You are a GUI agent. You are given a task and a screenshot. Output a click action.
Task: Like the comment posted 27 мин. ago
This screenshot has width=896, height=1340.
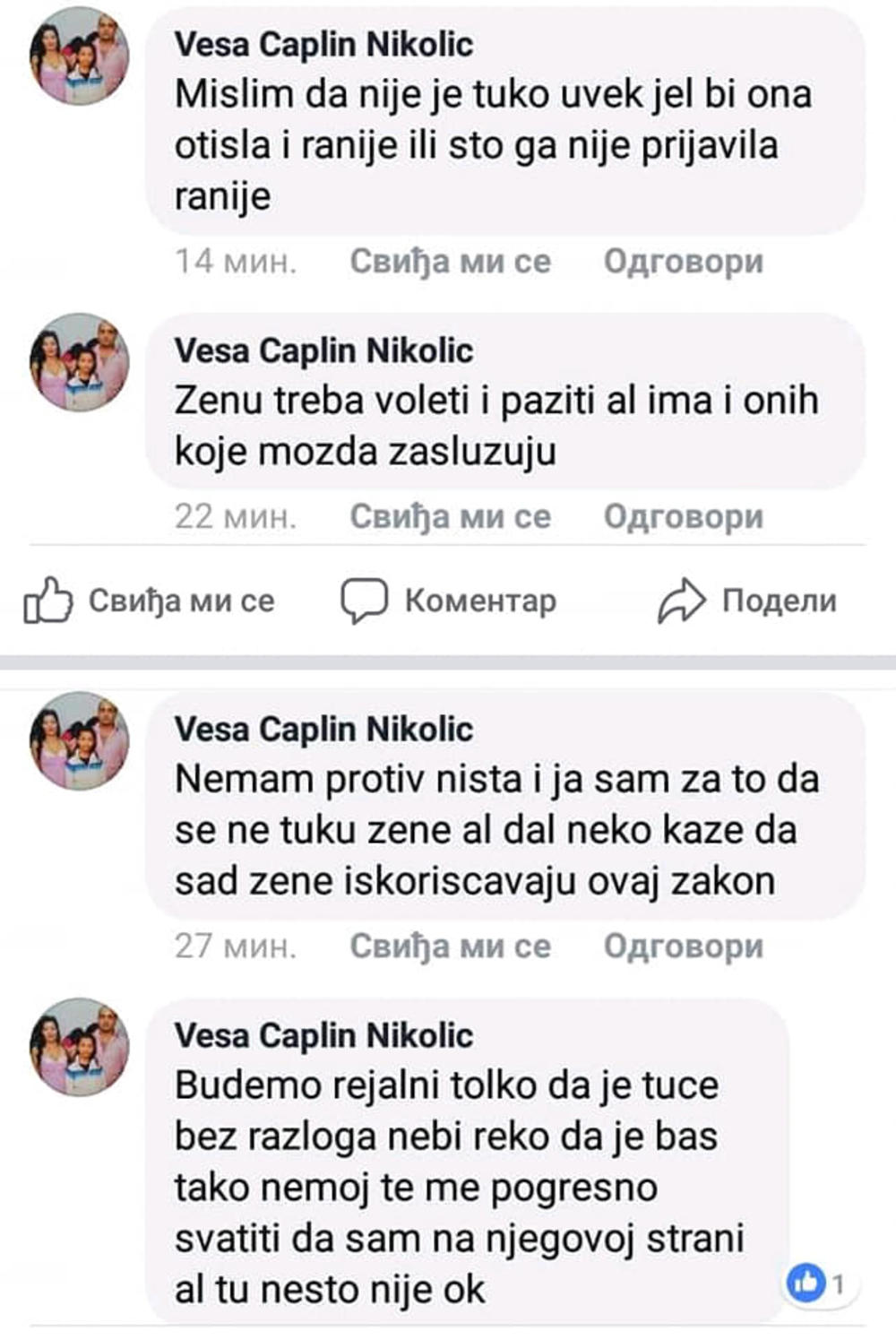coord(450,946)
